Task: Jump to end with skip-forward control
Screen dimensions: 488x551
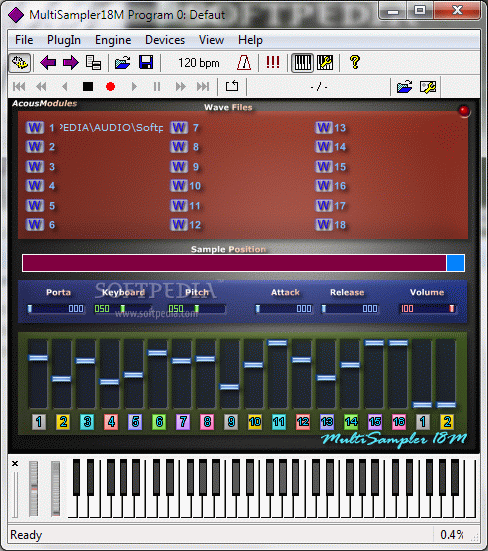Action: (x=203, y=86)
